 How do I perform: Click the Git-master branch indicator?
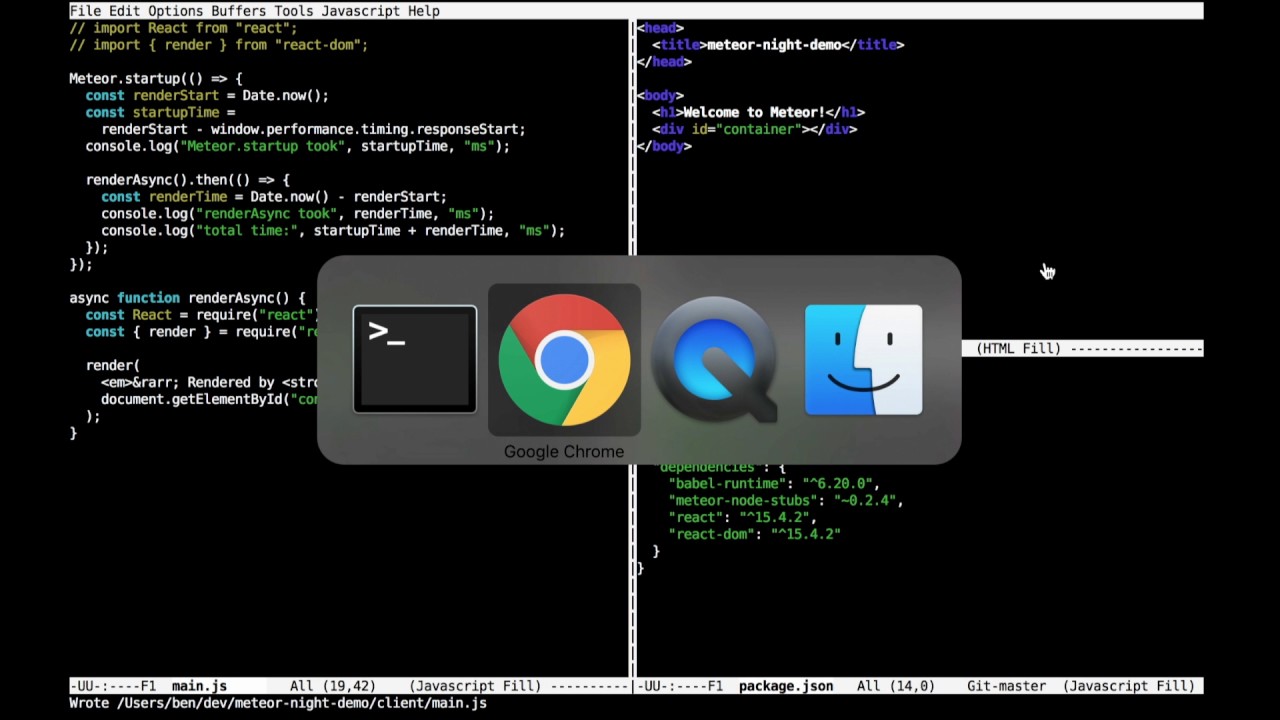(1005, 686)
